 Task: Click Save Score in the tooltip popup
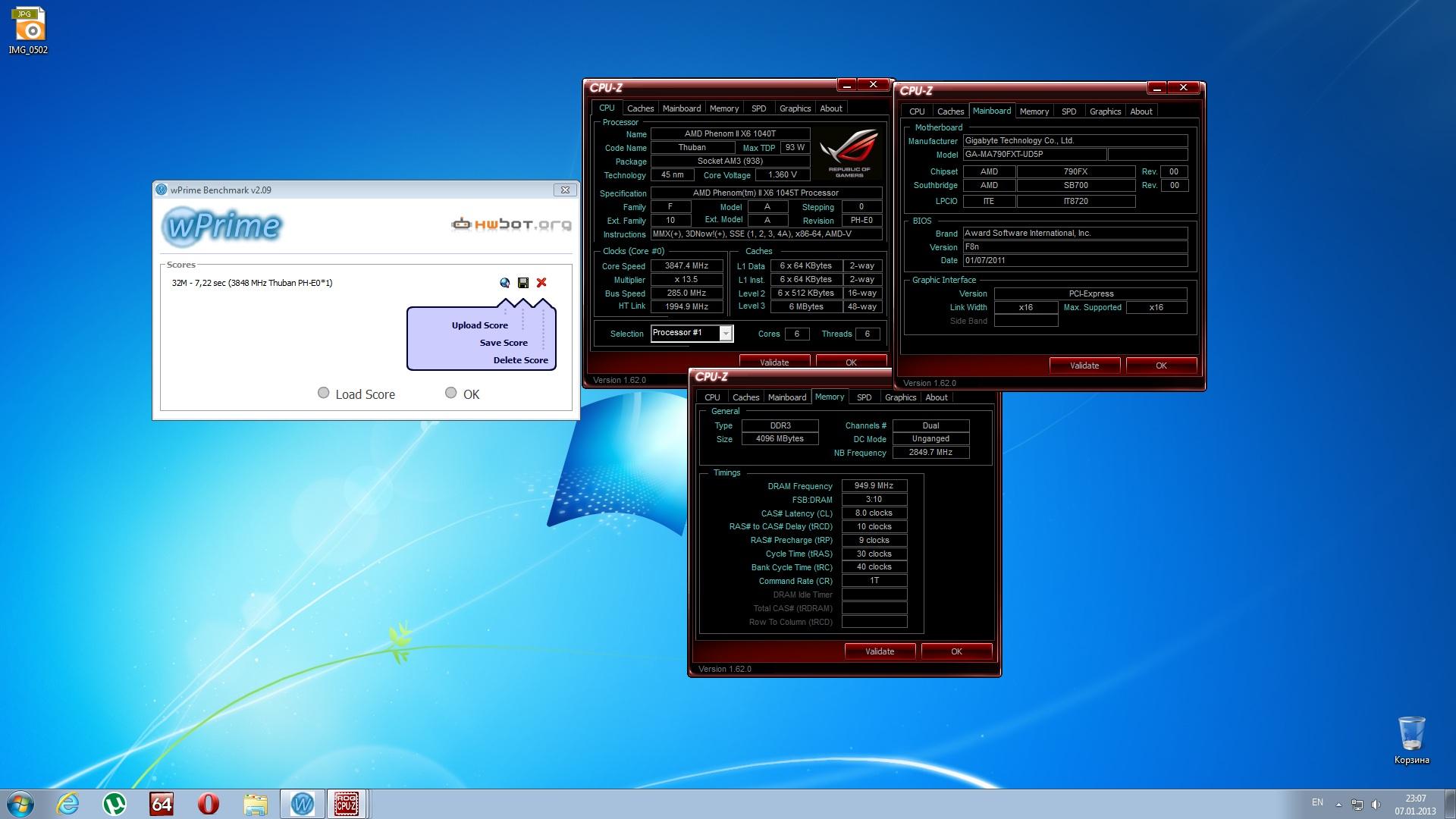click(504, 343)
